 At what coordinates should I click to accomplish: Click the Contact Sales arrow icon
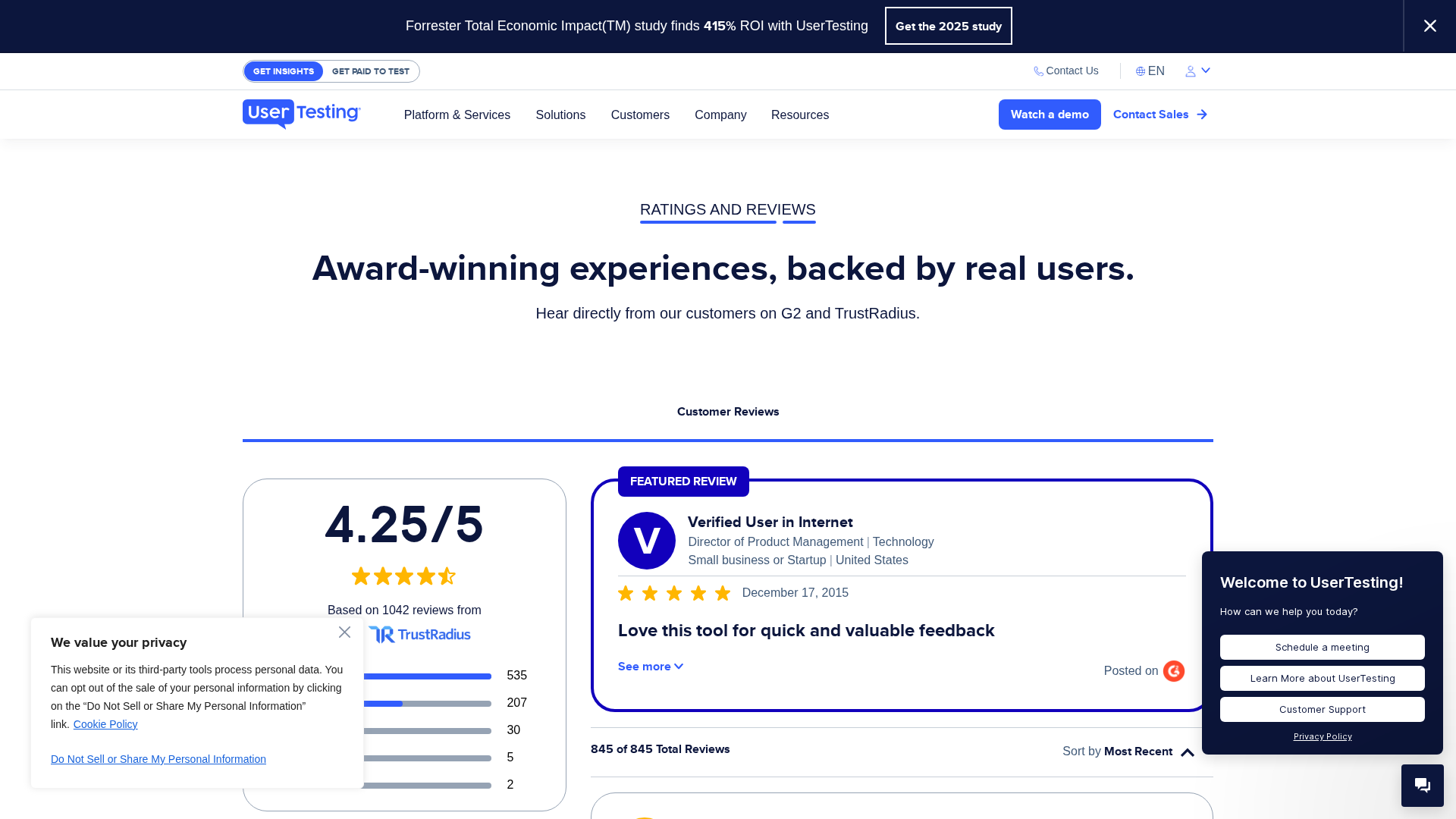click(1202, 115)
